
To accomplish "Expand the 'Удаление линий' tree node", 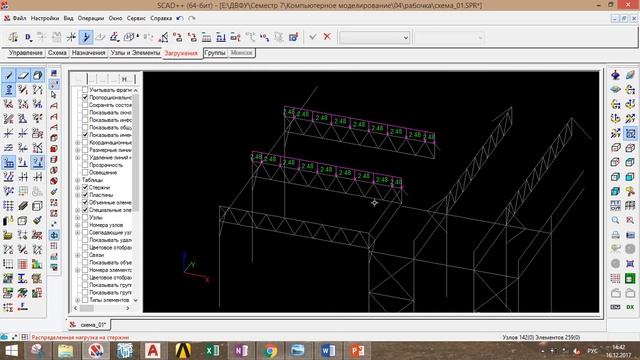I will tap(78, 157).
